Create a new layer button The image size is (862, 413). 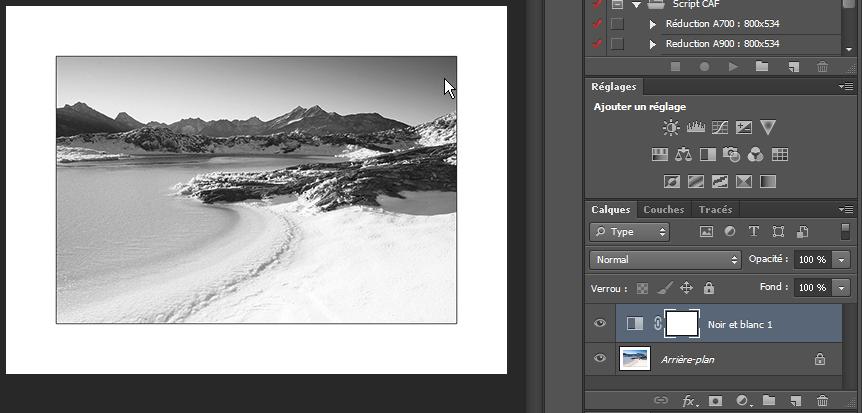(793, 401)
